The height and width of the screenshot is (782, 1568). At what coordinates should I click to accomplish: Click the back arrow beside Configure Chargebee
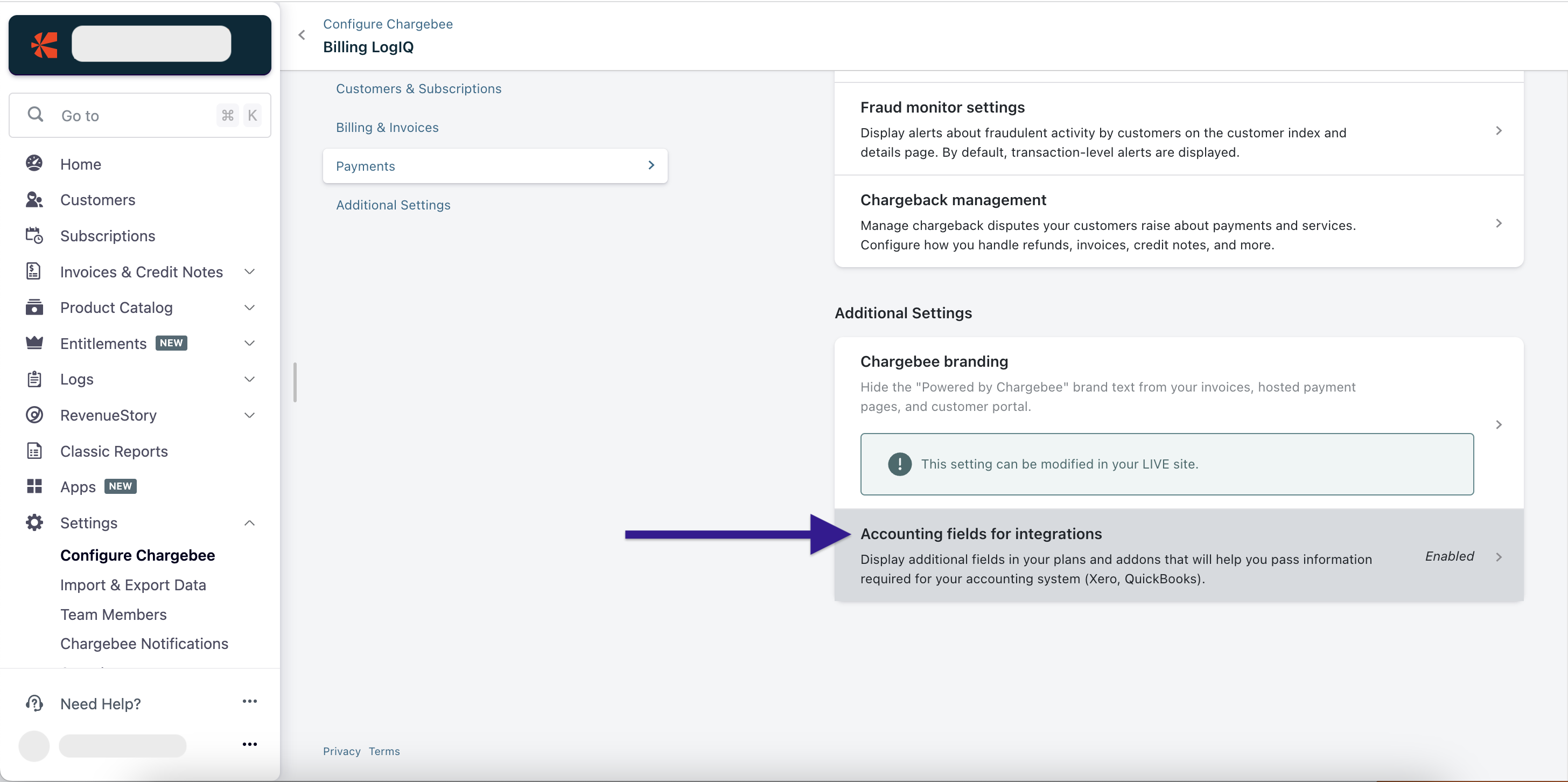(302, 34)
